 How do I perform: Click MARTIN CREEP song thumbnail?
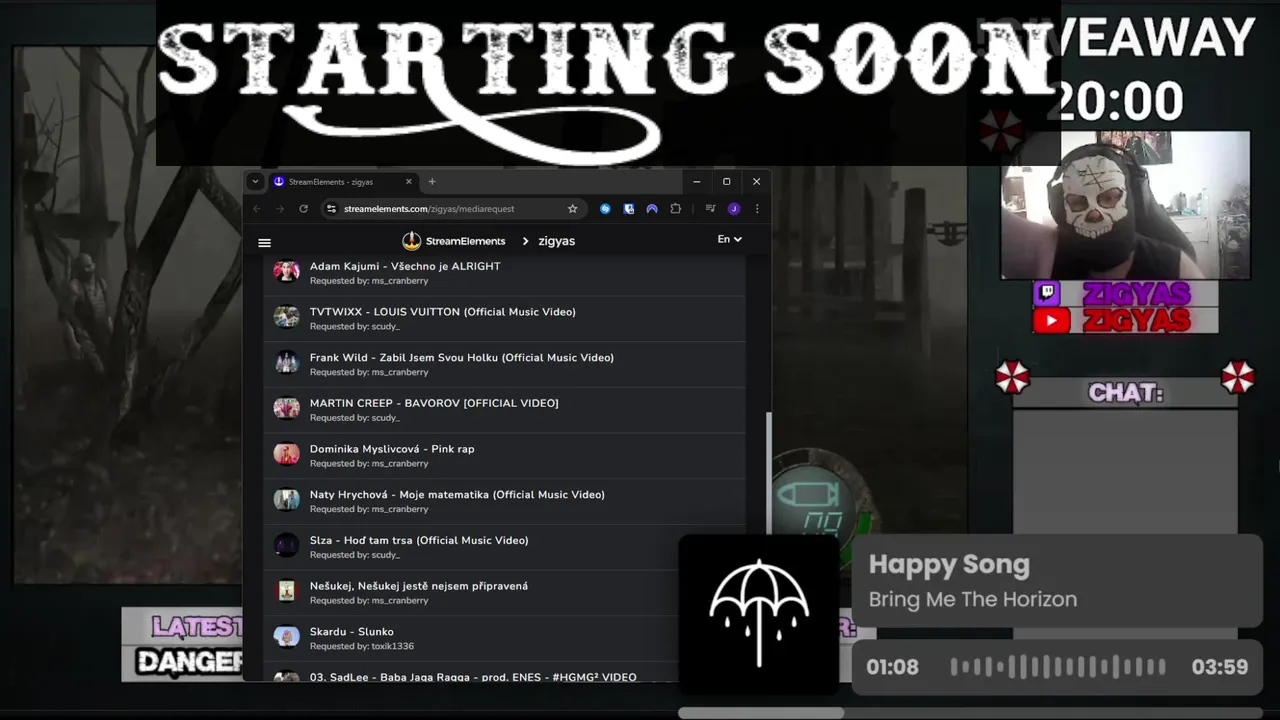pyautogui.click(x=287, y=408)
